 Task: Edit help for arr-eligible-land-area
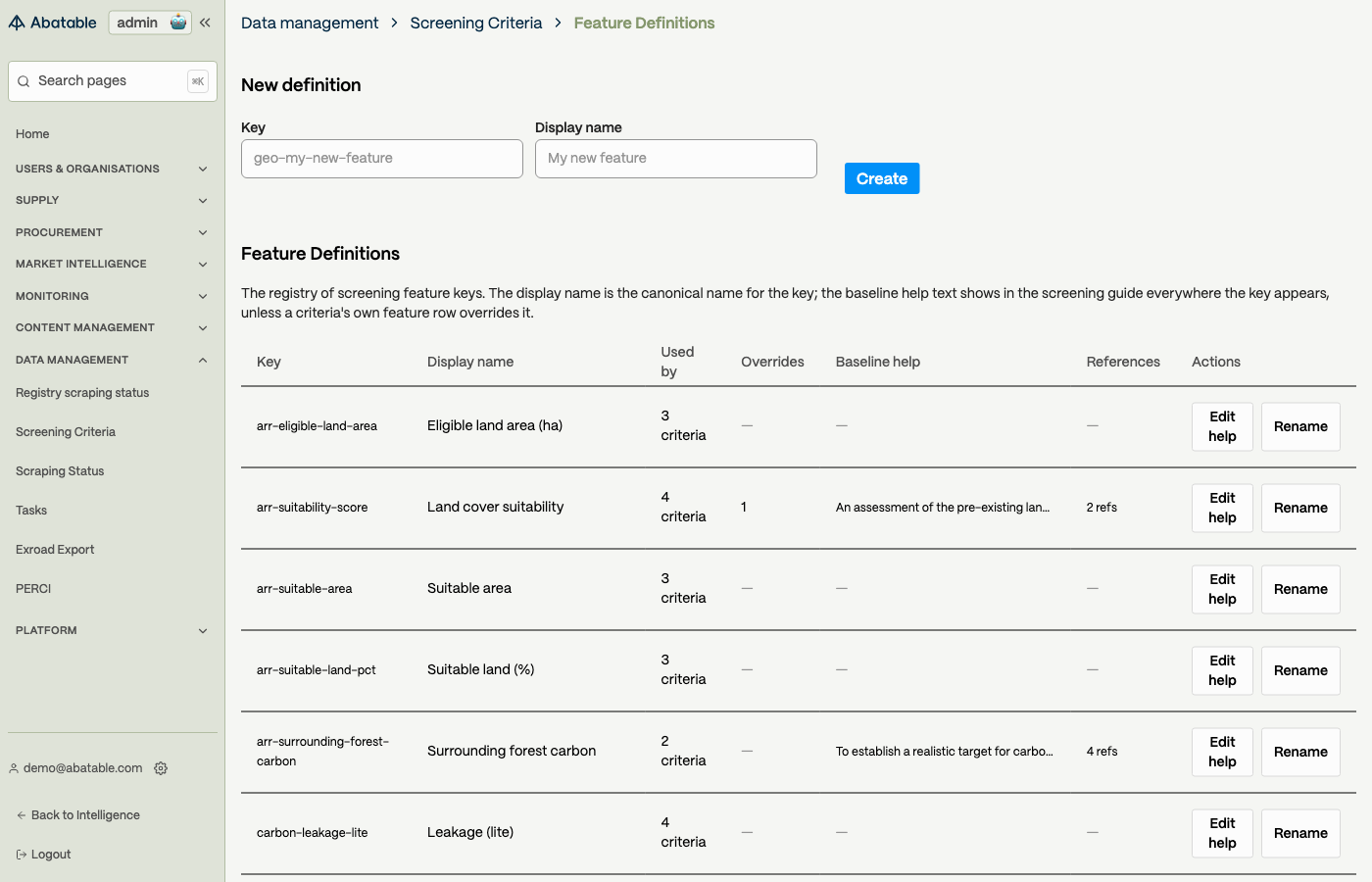[x=1222, y=426]
